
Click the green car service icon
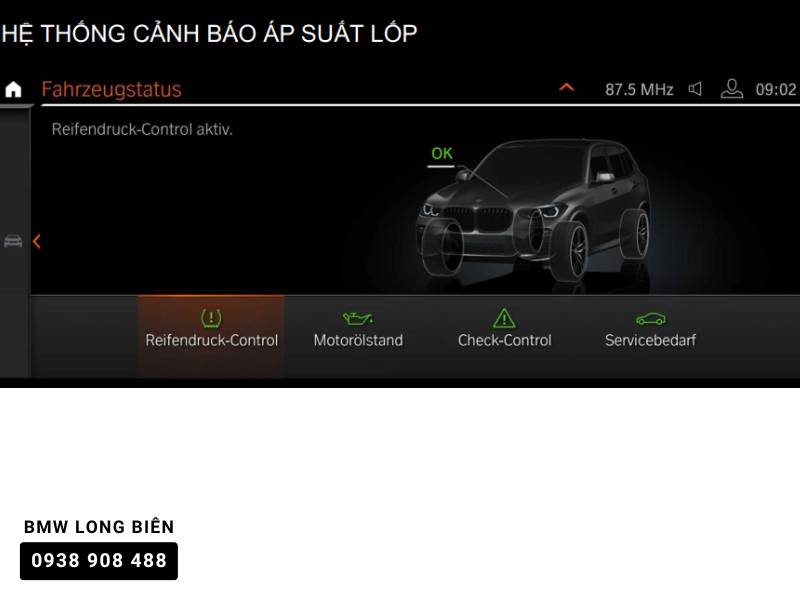coord(651,319)
